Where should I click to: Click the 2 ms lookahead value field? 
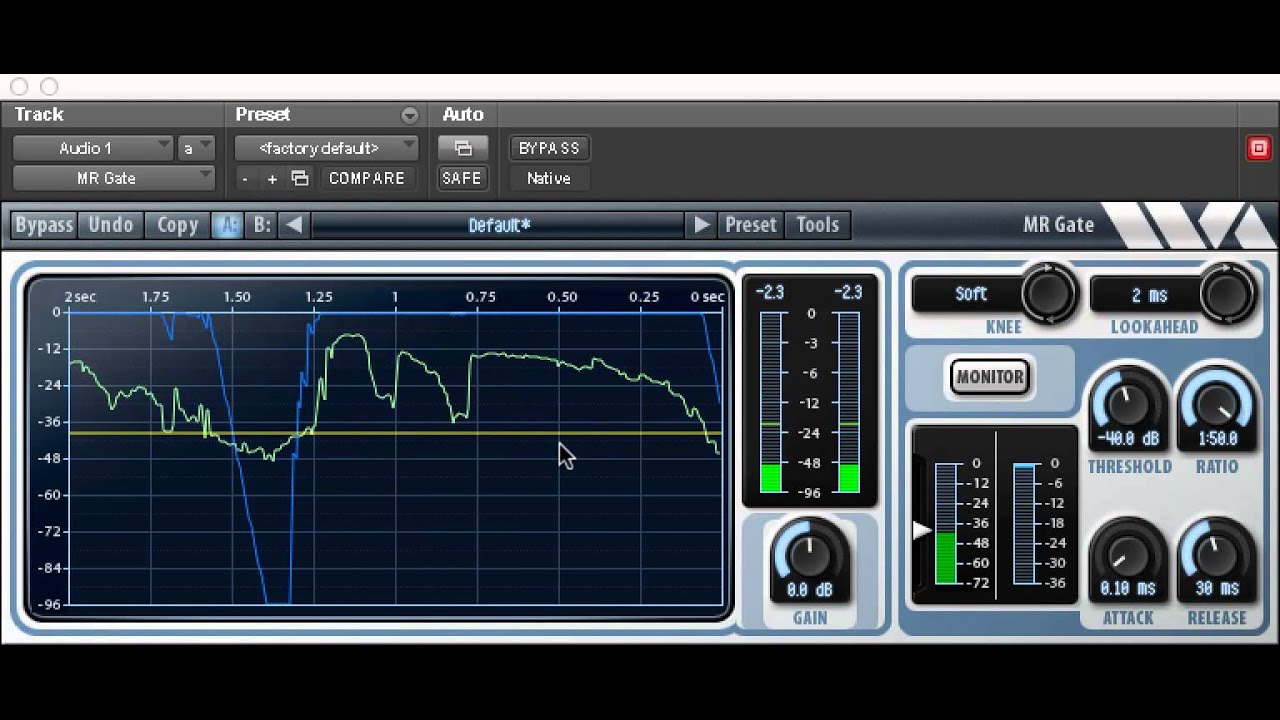click(1149, 295)
